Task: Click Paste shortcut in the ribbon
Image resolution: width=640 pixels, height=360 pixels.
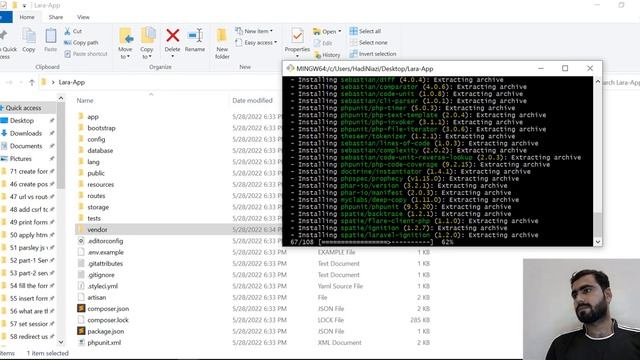Action: 86,54
